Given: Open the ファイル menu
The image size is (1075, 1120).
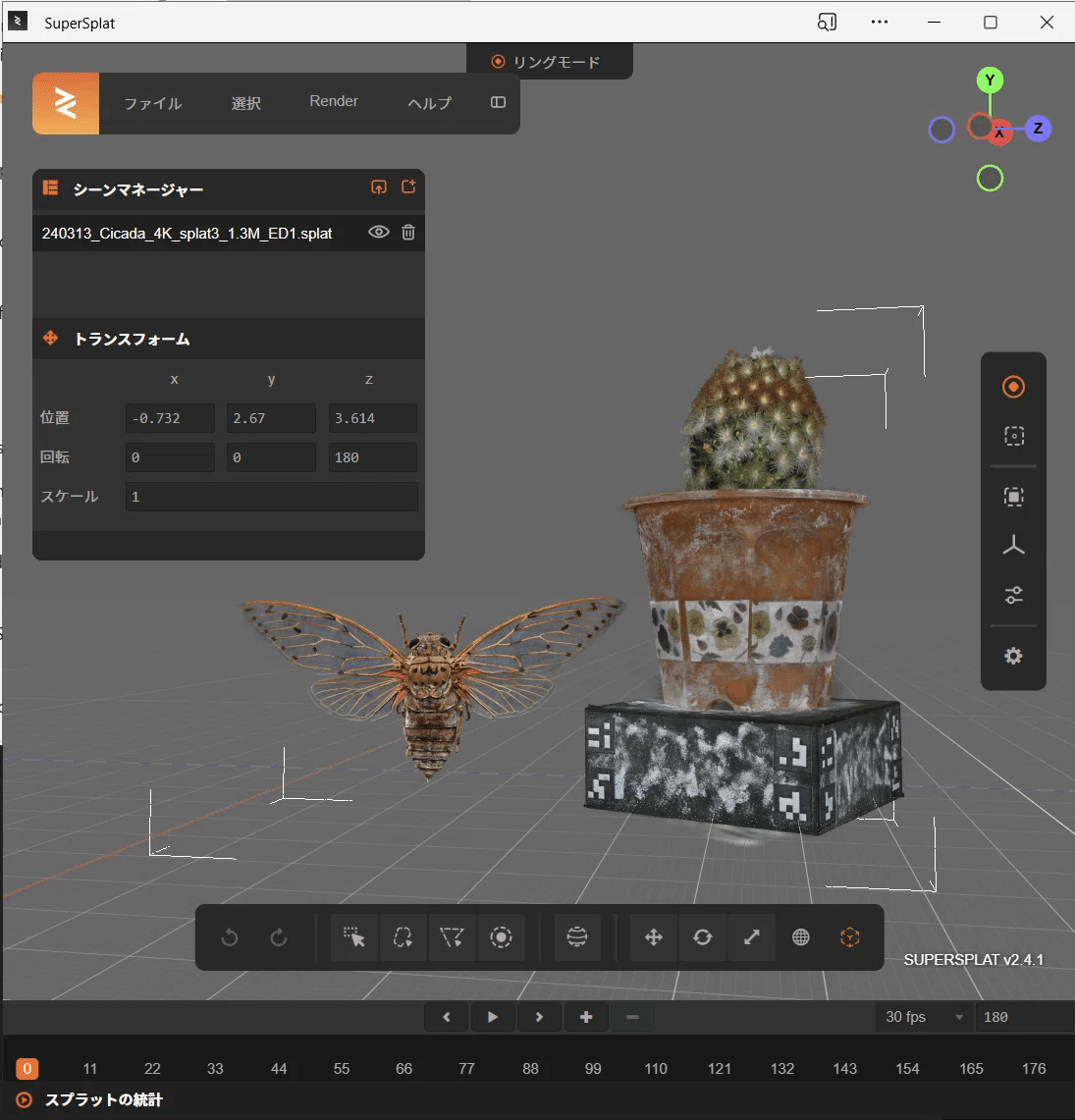Looking at the screenshot, I should [x=152, y=103].
